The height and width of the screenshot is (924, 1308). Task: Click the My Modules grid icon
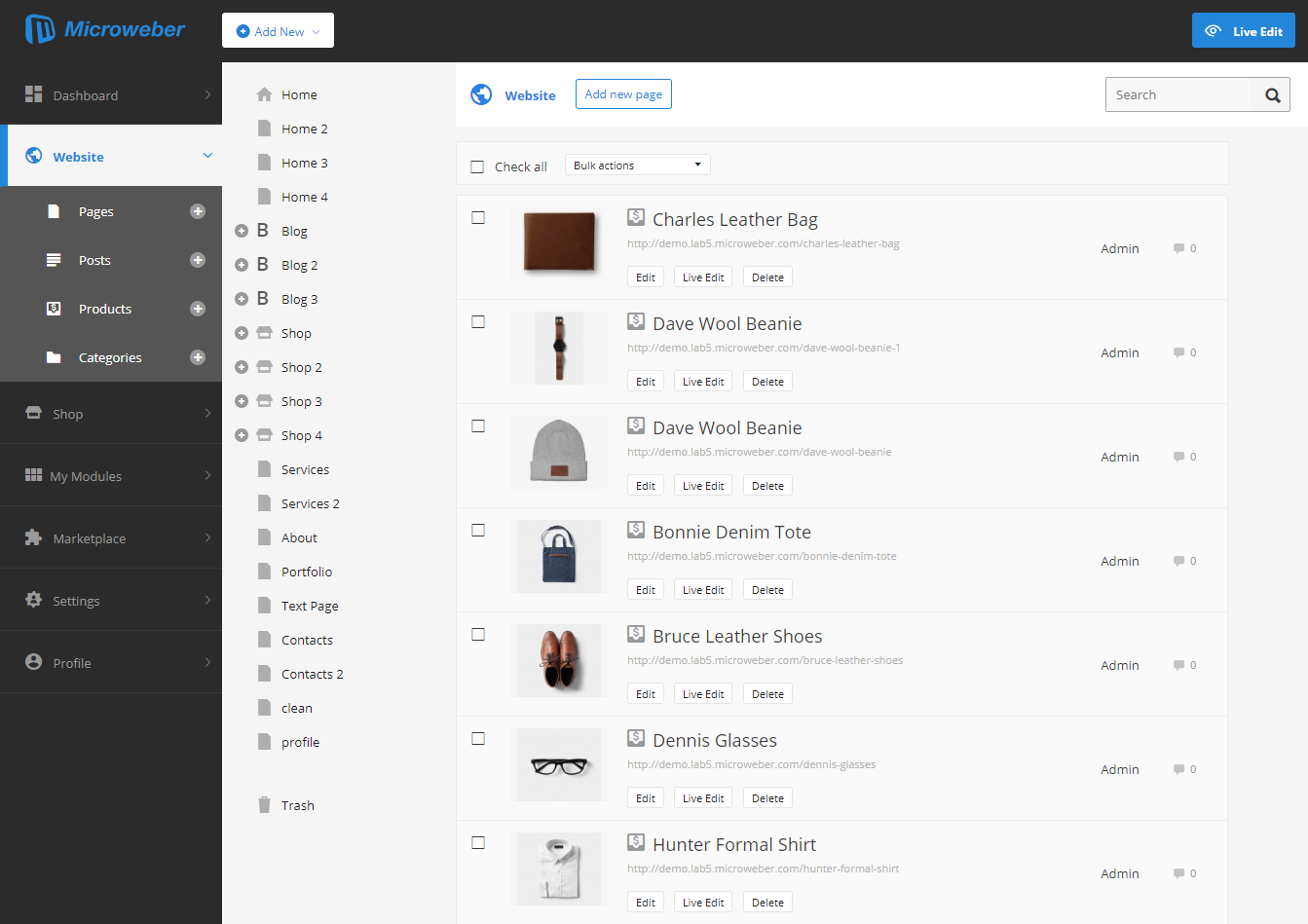coord(33,474)
